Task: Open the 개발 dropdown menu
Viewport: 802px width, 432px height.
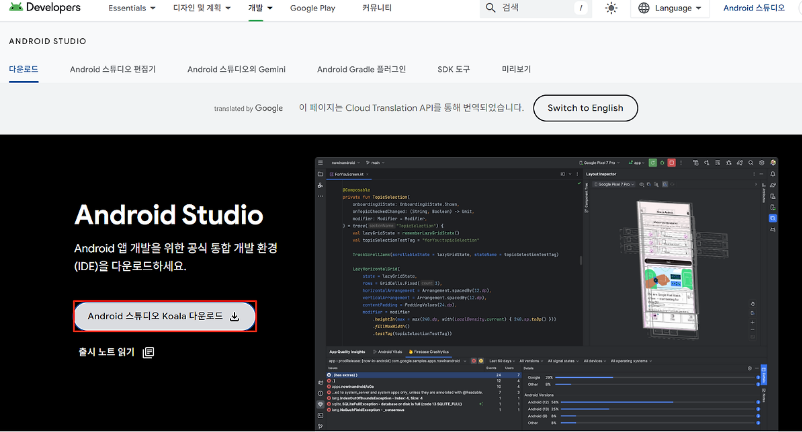Action: click(260, 8)
